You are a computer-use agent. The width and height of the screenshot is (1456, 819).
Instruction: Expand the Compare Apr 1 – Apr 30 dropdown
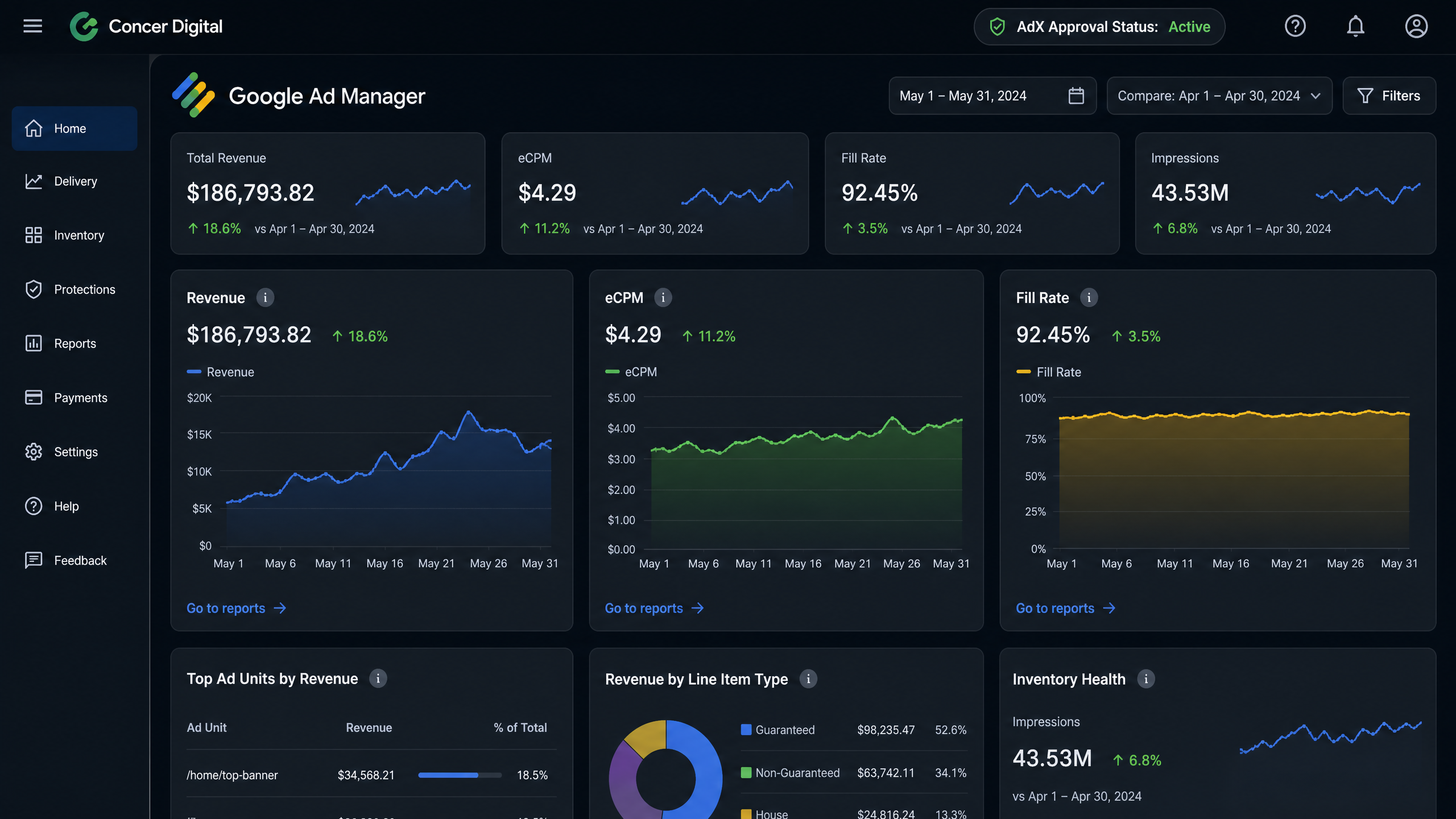point(1219,96)
